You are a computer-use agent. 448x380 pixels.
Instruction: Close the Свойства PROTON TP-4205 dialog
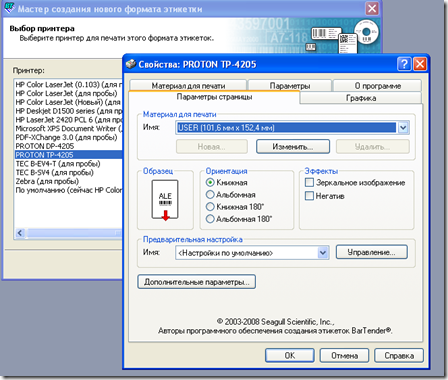420,64
